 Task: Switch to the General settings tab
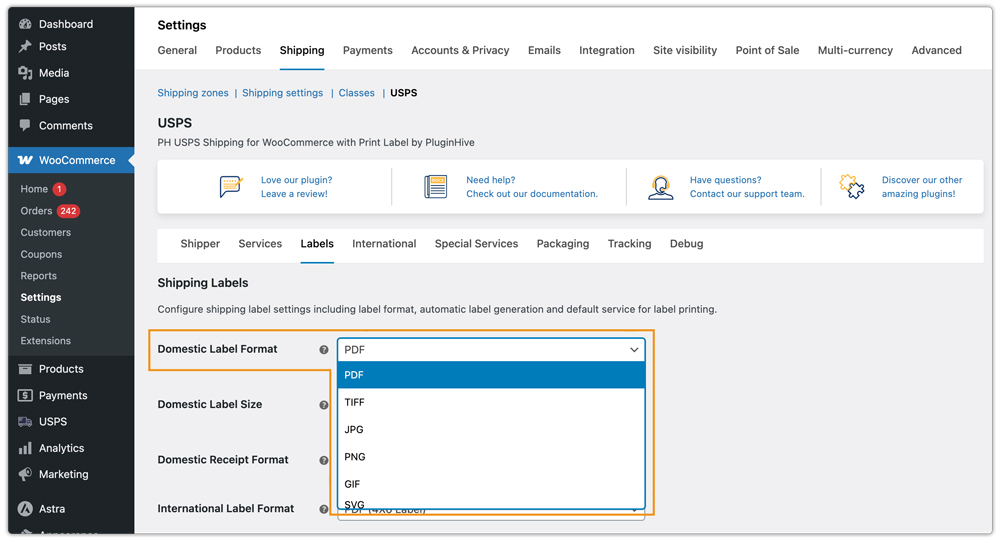[177, 50]
